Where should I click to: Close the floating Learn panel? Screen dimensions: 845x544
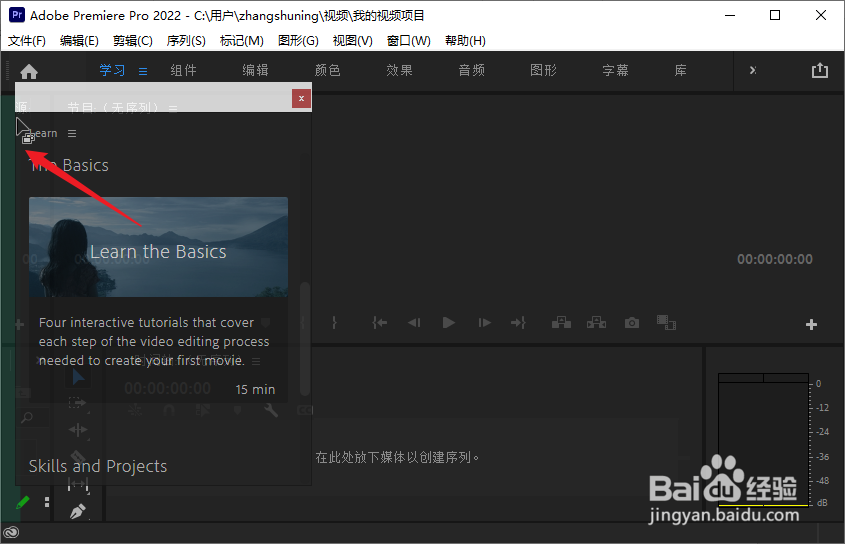[x=301, y=98]
